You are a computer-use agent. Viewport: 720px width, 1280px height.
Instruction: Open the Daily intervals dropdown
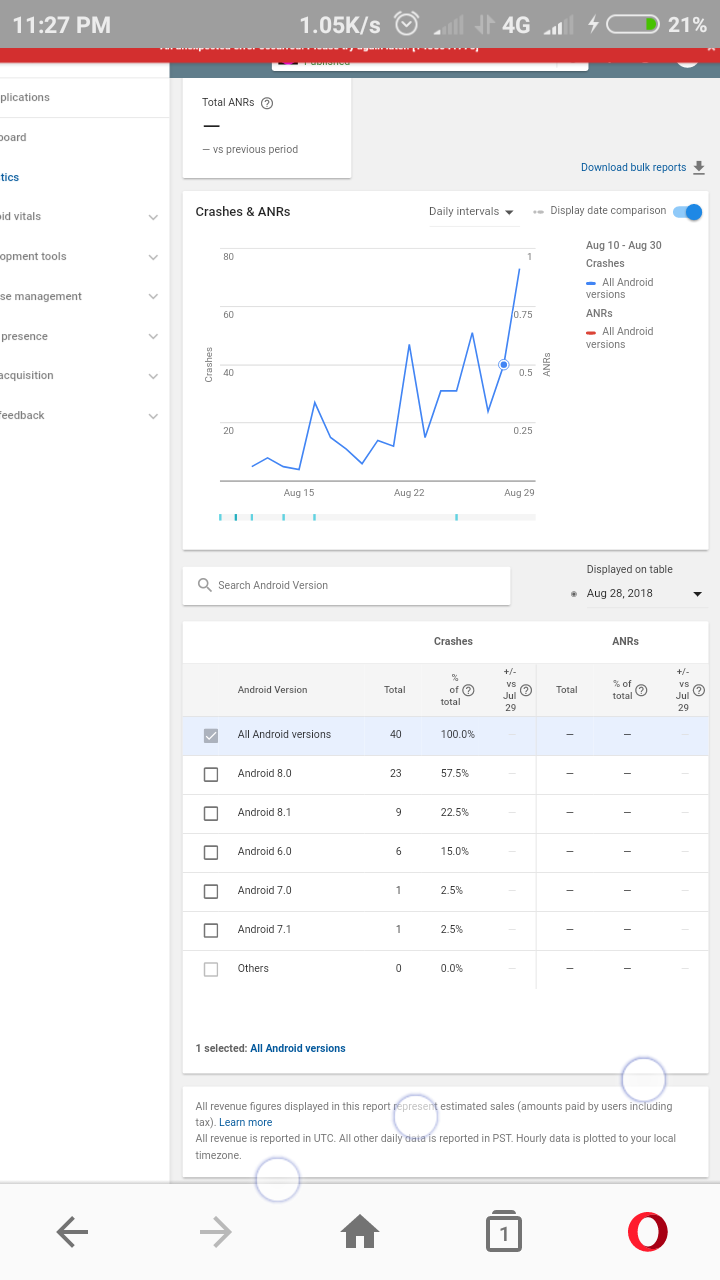[471, 212]
